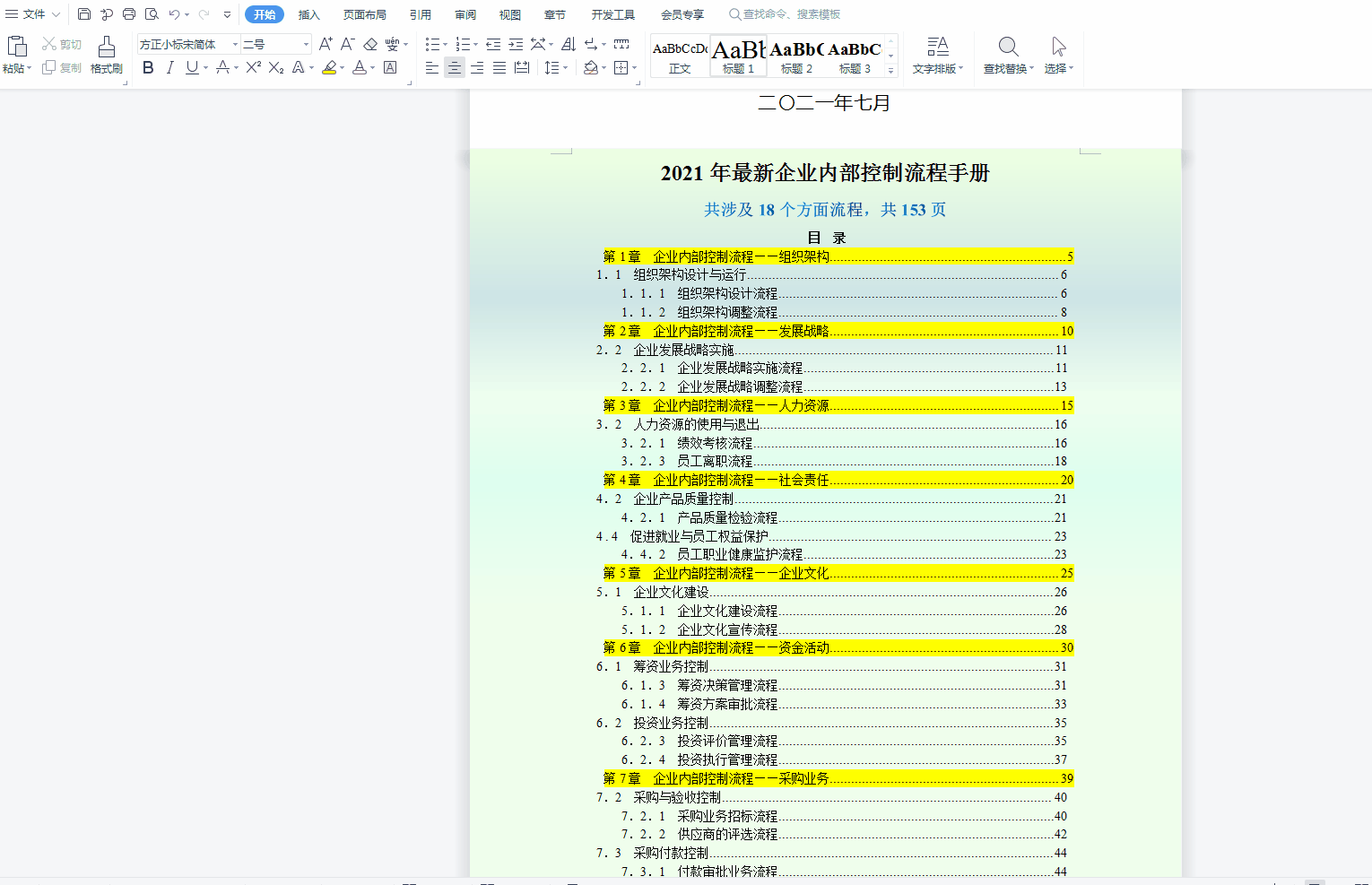
Task: Expand the line spacing dropdown
Action: pyautogui.click(x=565, y=67)
